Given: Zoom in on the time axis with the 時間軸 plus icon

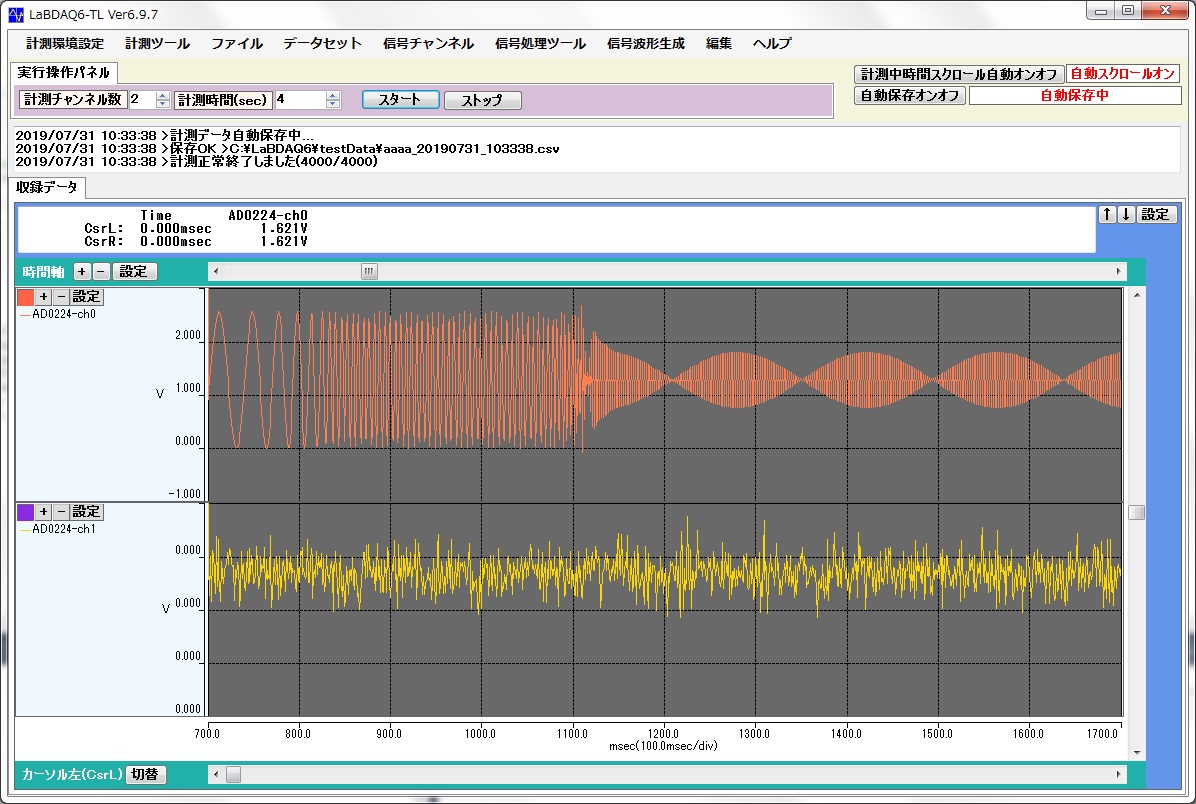Looking at the screenshot, I should [x=81, y=271].
